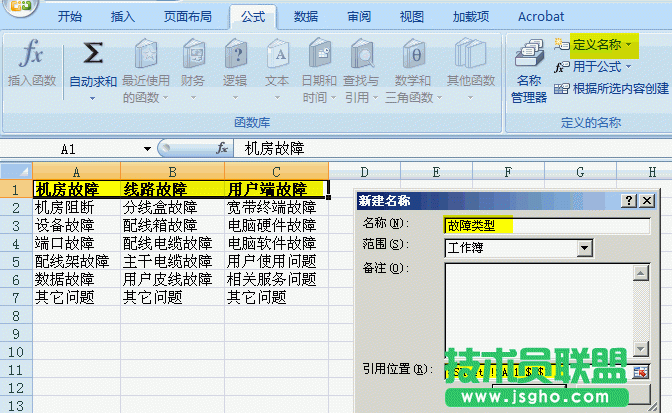Click Use in Formula (用于公式)
The width and height of the screenshot is (672, 413).
[x=597, y=67]
